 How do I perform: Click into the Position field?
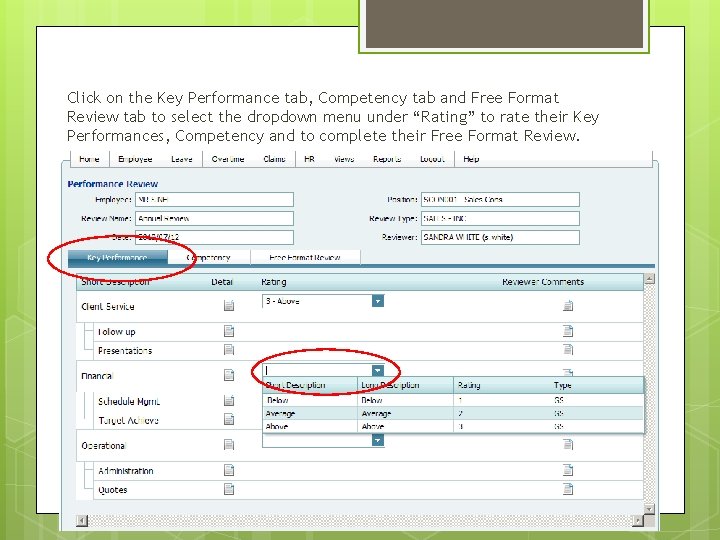[x=500, y=199]
